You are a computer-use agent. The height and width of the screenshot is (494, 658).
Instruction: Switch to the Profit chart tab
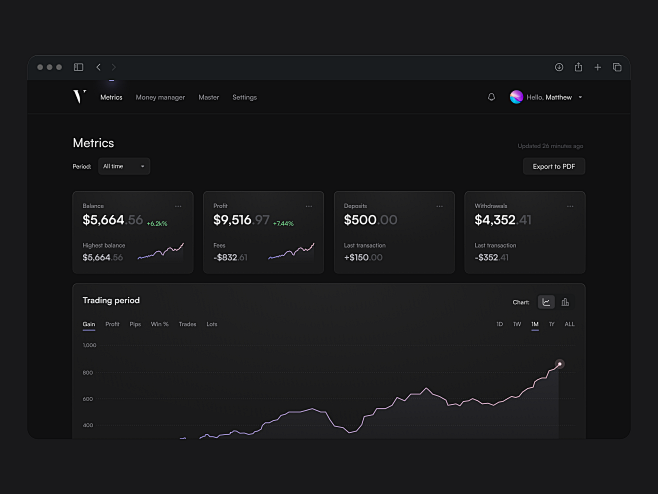point(113,325)
